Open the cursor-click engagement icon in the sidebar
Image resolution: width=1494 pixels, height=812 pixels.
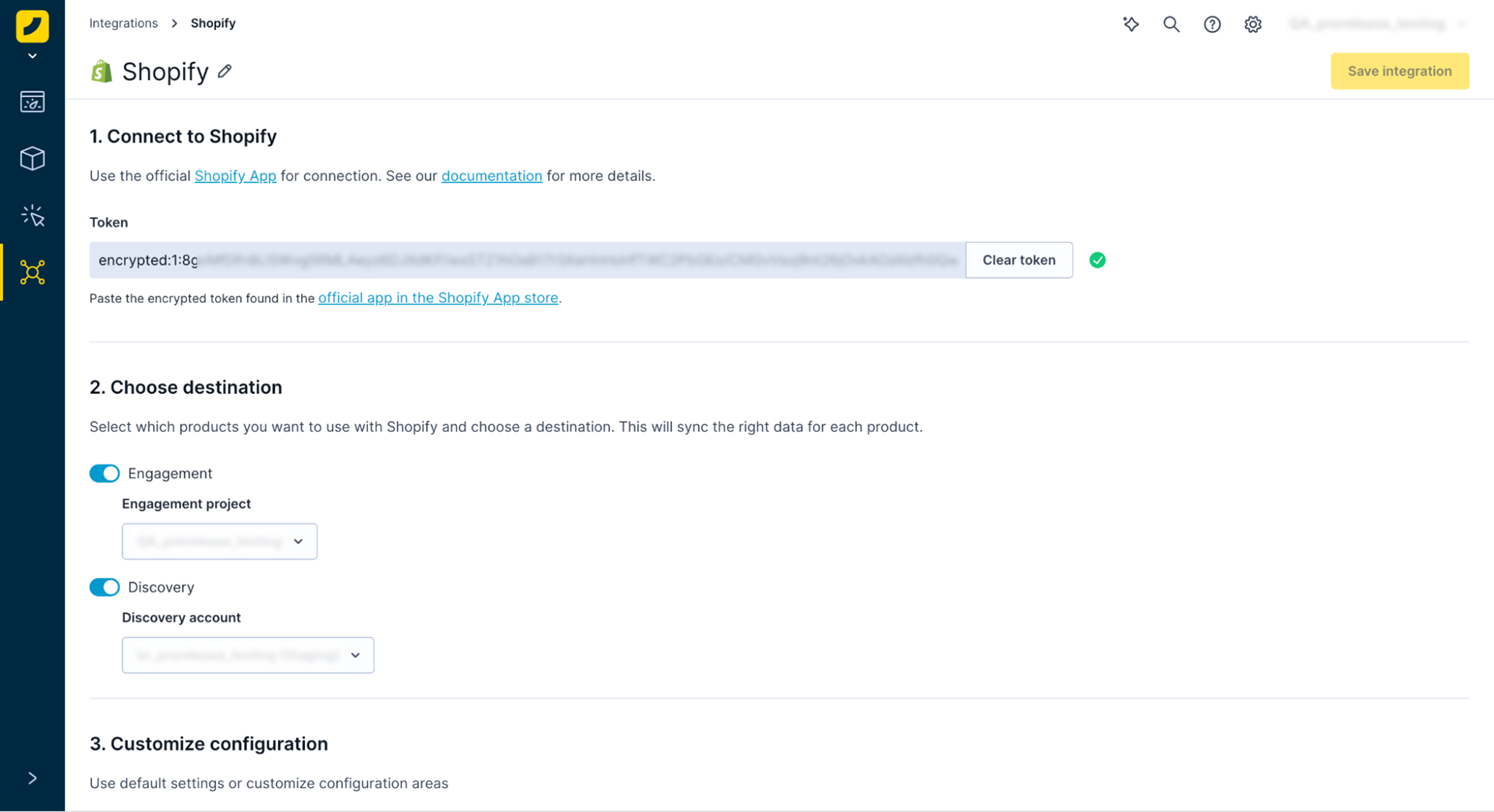33,215
